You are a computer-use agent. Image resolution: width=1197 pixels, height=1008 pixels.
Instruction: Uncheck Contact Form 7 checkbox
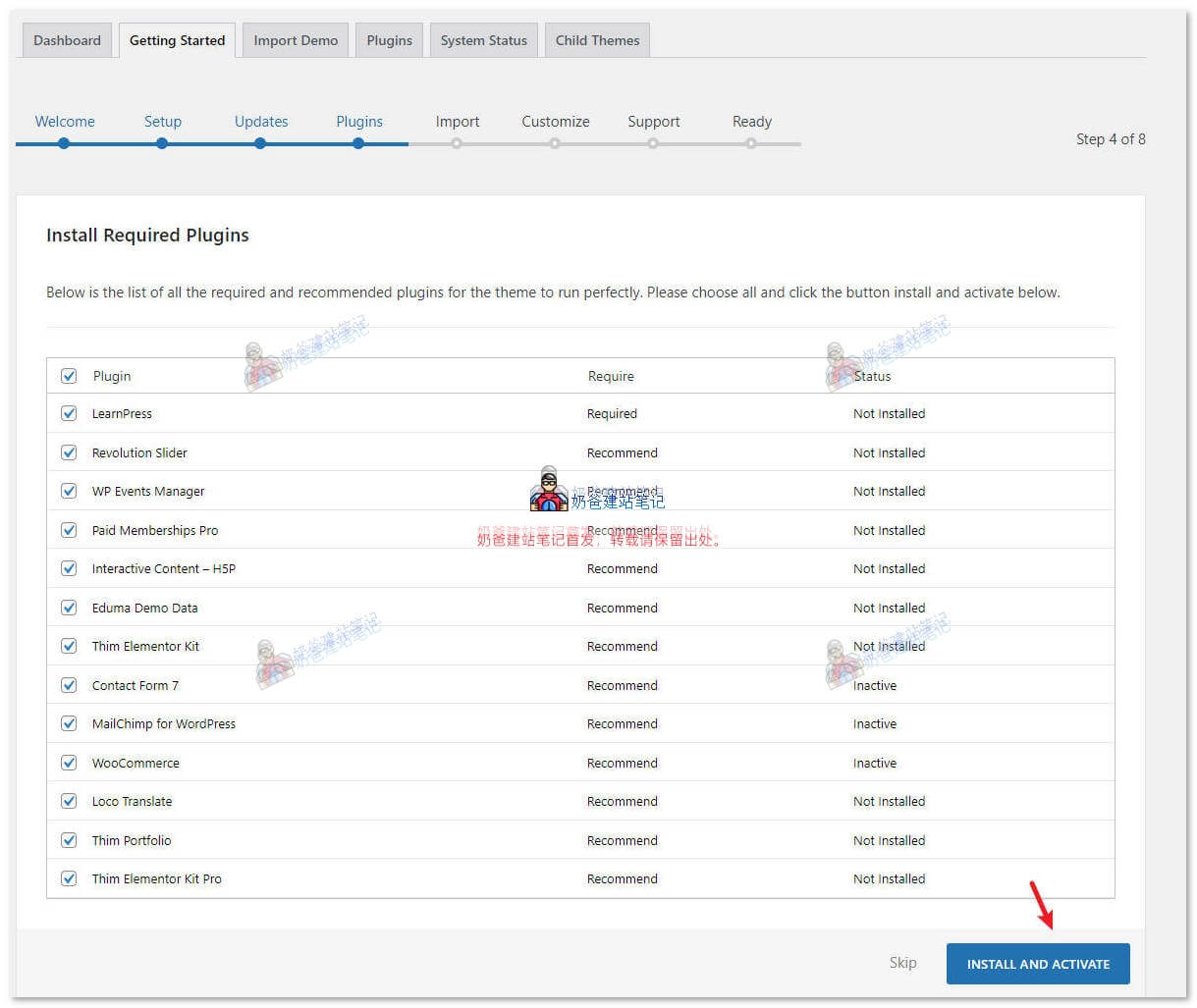(69, 685)
